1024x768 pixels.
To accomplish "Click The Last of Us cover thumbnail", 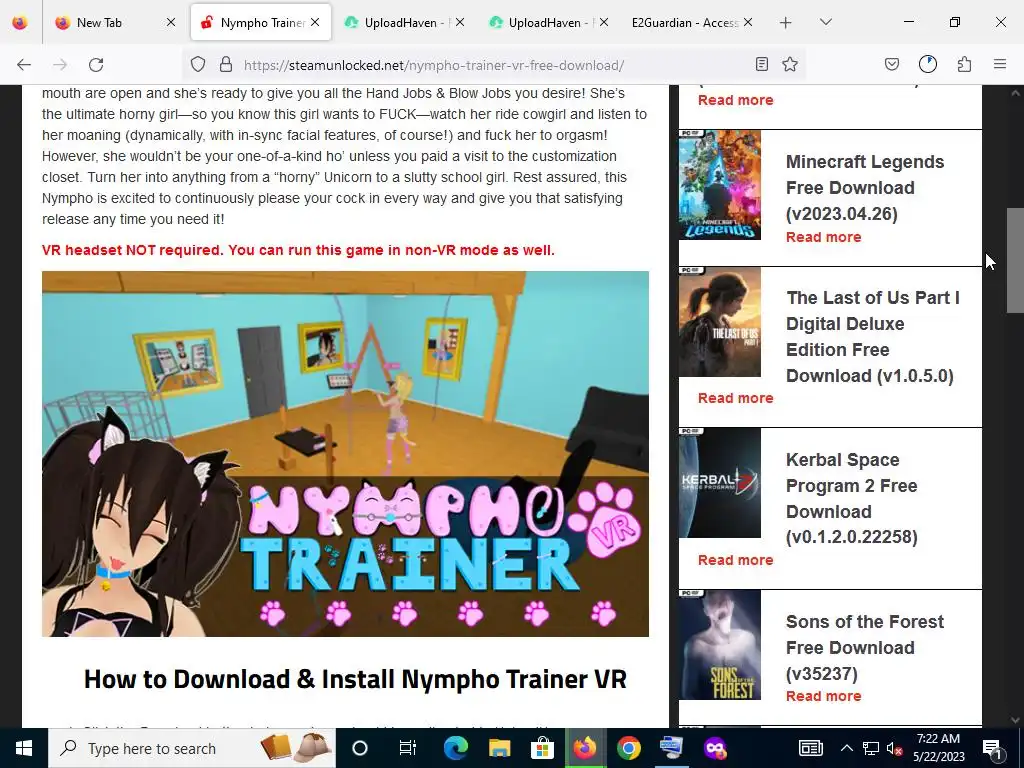I will (x=720, y=321).
